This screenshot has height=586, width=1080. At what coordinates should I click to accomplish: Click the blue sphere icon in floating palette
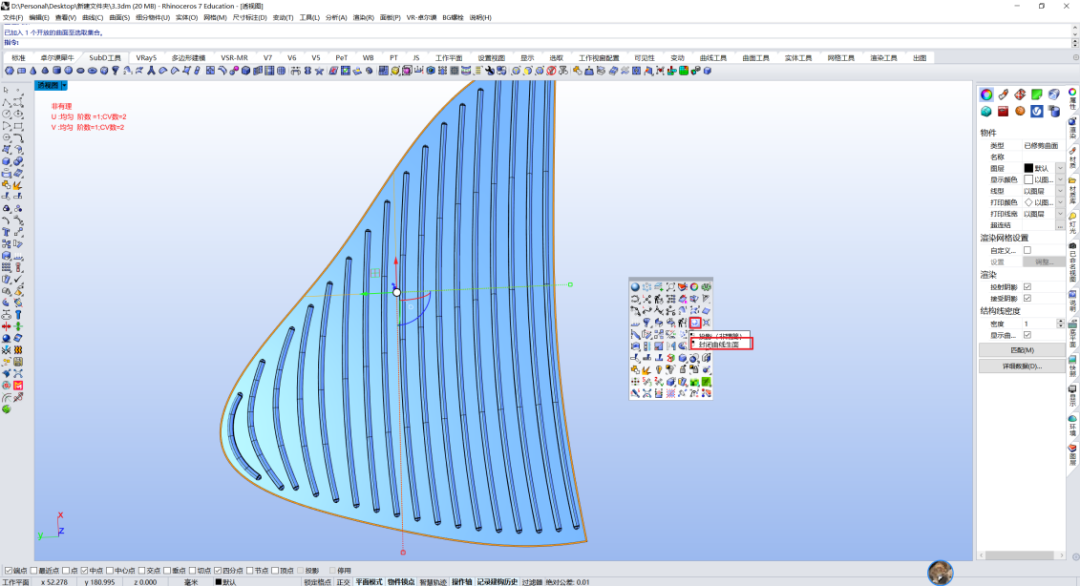(635, 287)
